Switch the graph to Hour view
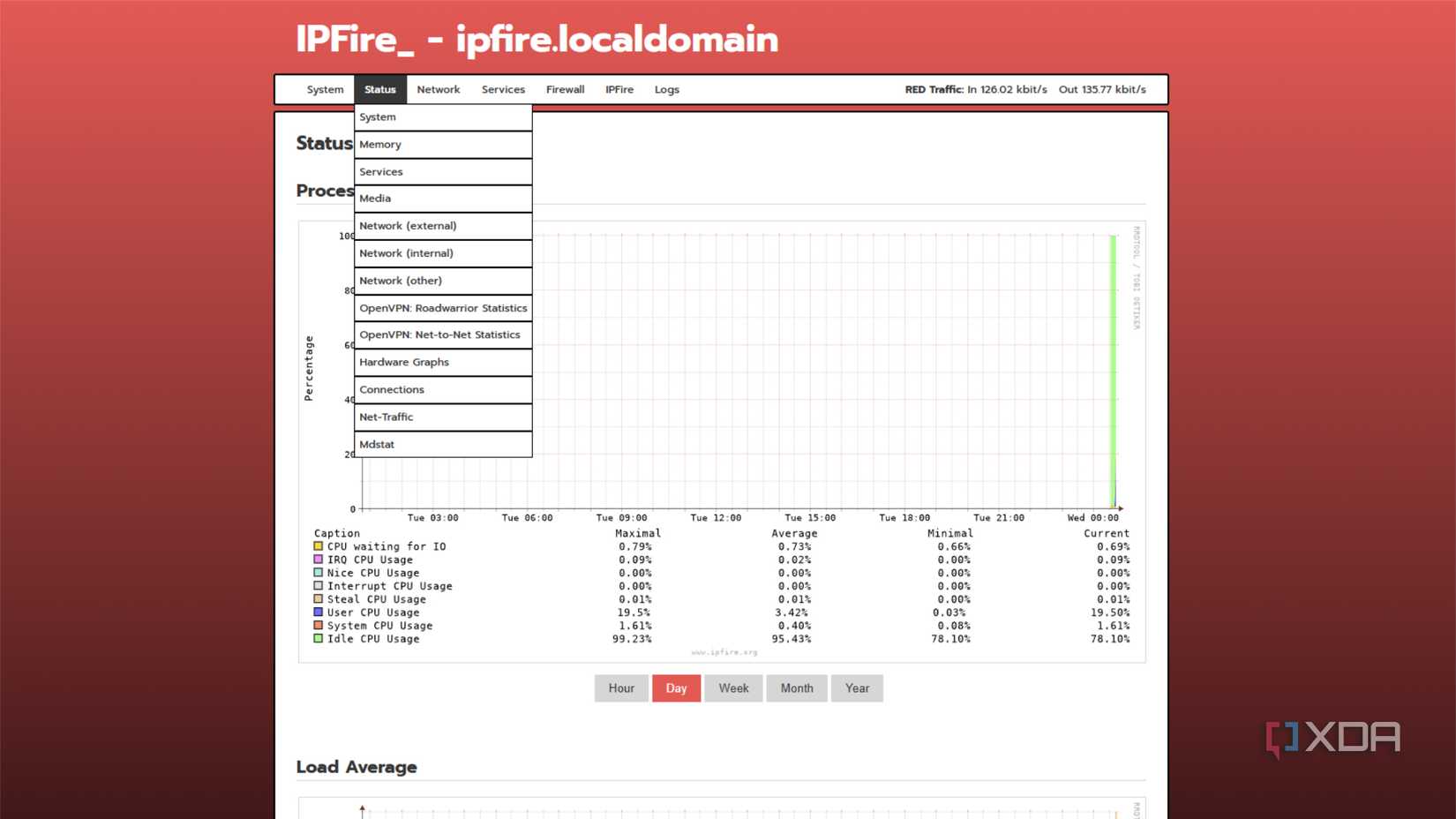Viewport: 1456px width, 819px height. (621, 688)
